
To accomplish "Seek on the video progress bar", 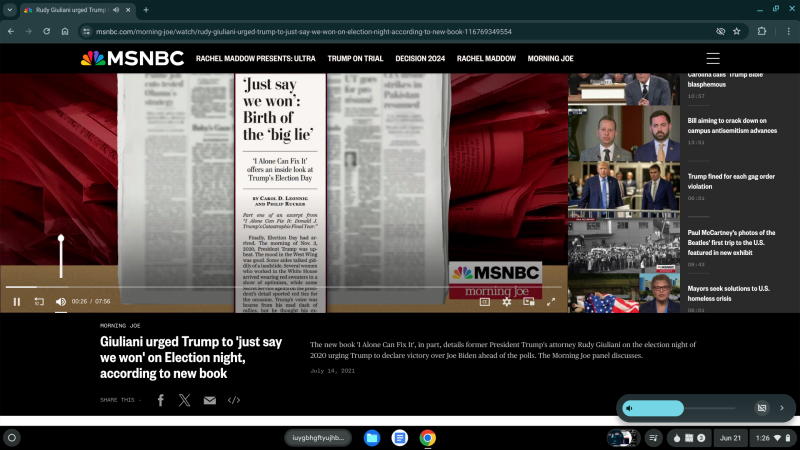I will [x=283, y=287].
